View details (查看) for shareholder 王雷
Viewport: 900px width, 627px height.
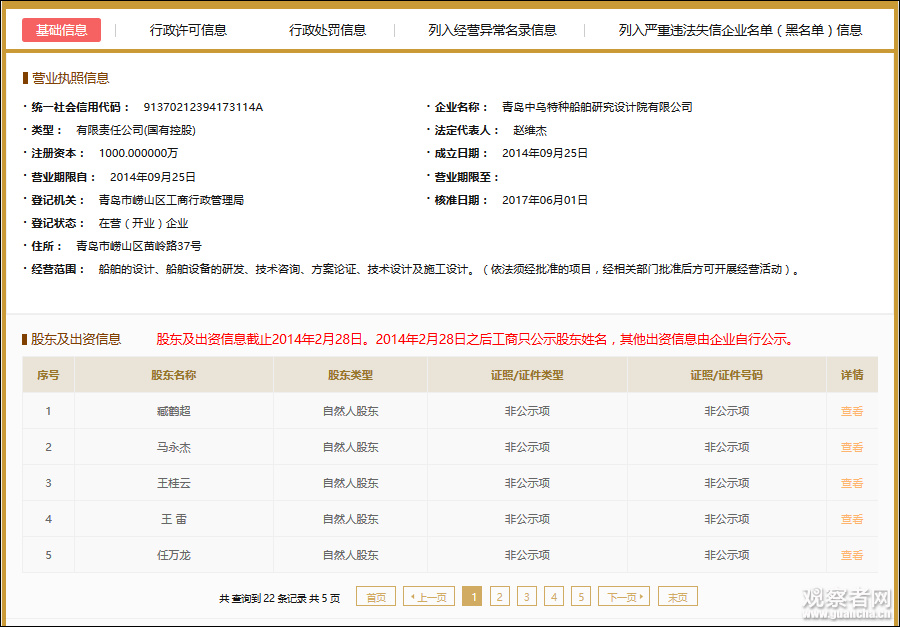pyautogui.click(x=852, y=519)
